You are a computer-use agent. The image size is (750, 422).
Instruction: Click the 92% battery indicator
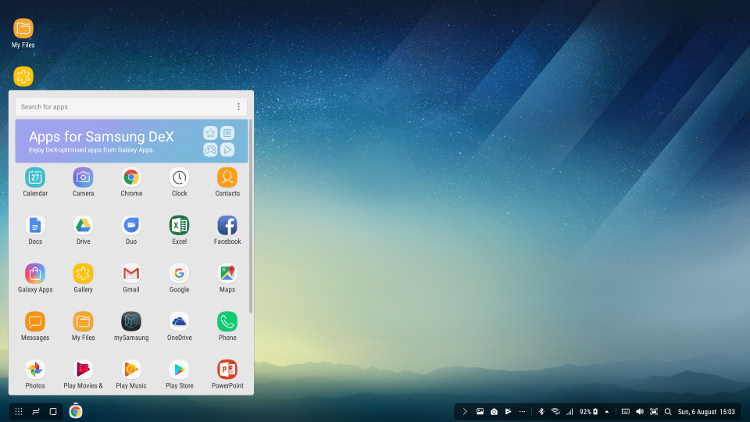click(589, 411)
